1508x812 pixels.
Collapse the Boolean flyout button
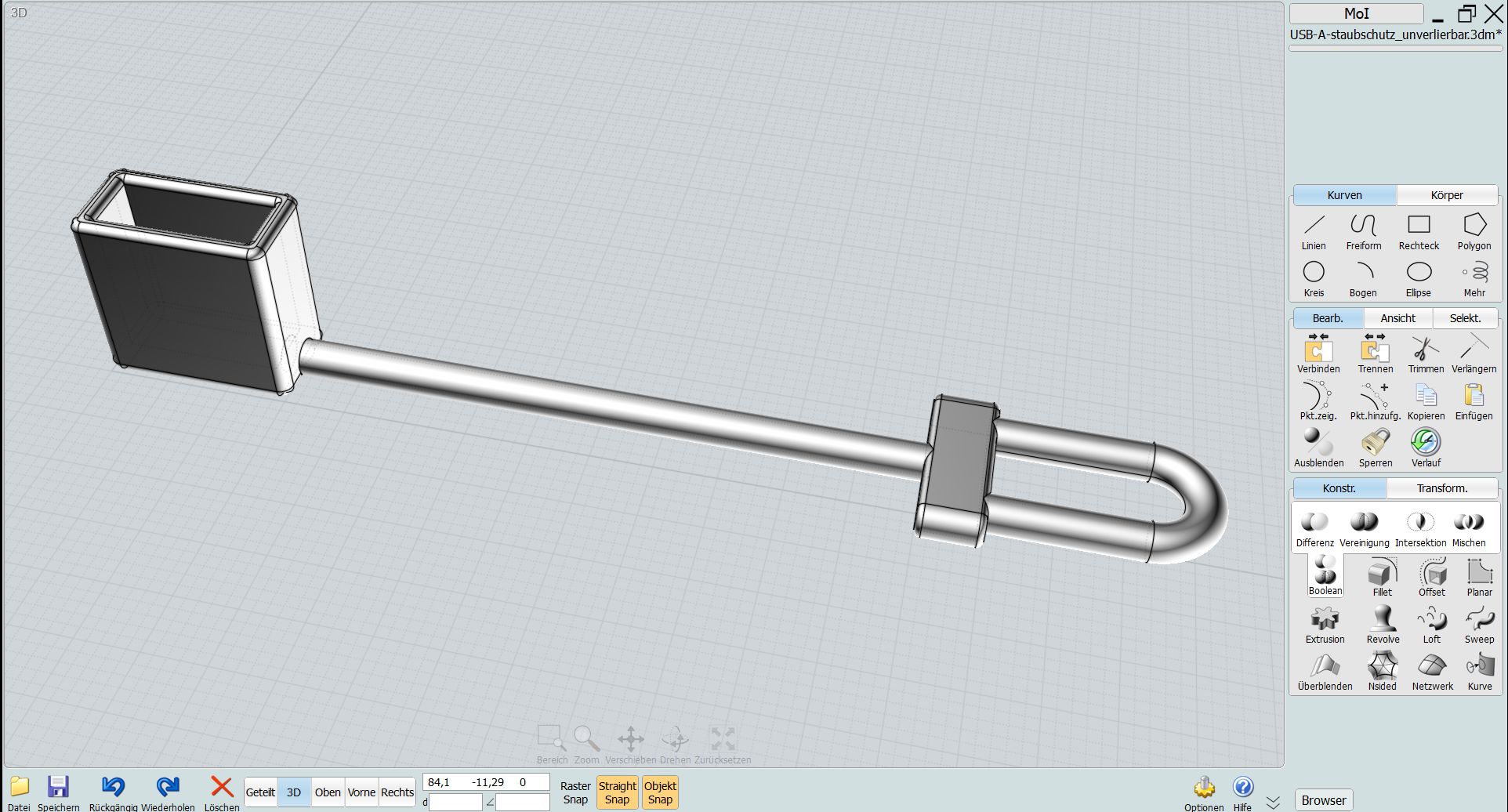click(1325, 576)
